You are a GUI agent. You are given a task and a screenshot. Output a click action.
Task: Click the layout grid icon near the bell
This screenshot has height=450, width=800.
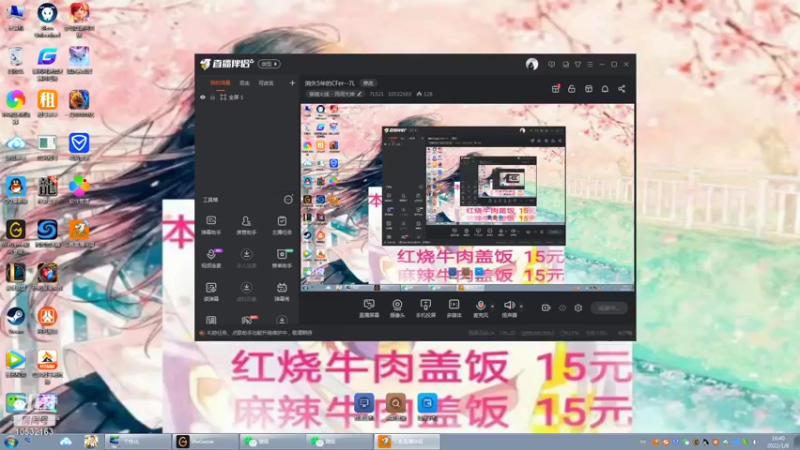tap(588, 89)
